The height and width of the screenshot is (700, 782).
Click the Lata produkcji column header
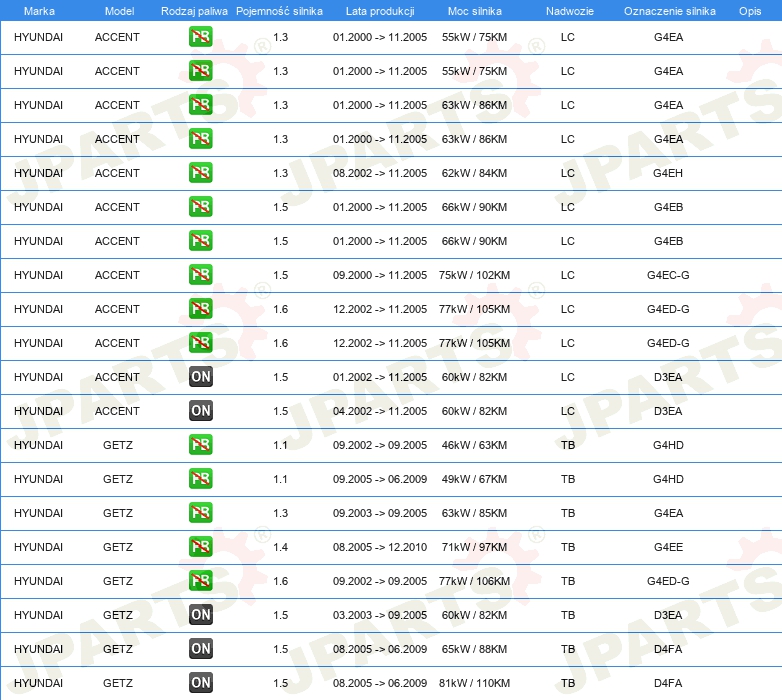point(380,11)
